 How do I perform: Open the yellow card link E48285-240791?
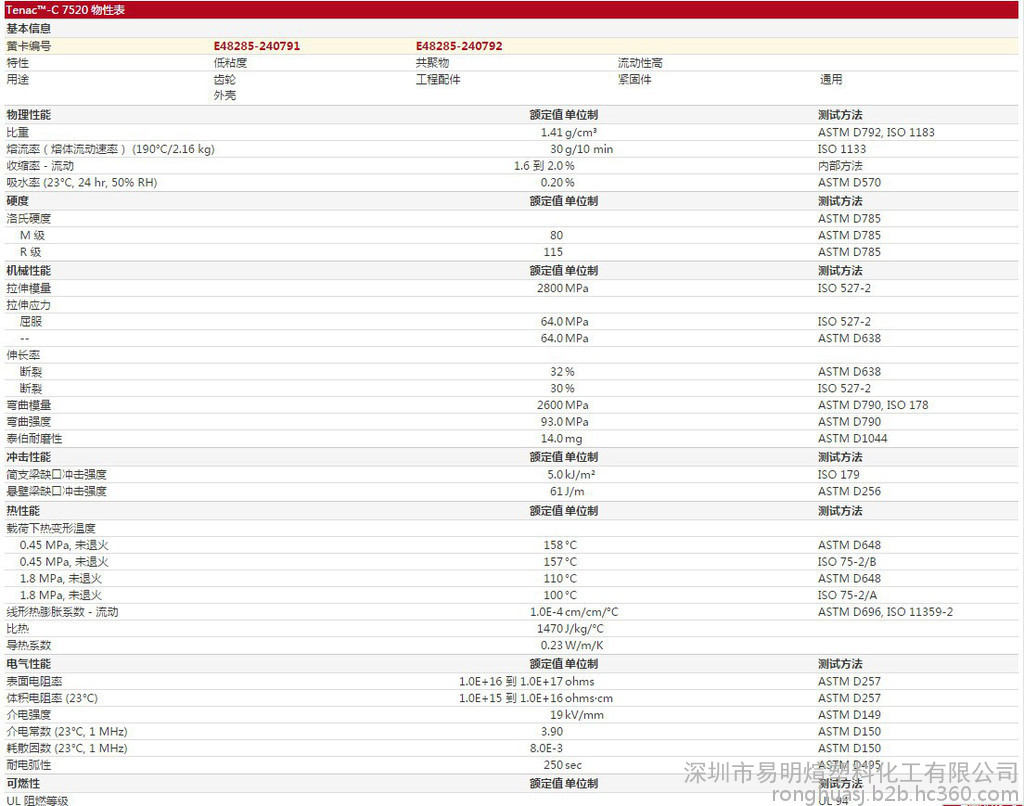(x=256, y=46)
